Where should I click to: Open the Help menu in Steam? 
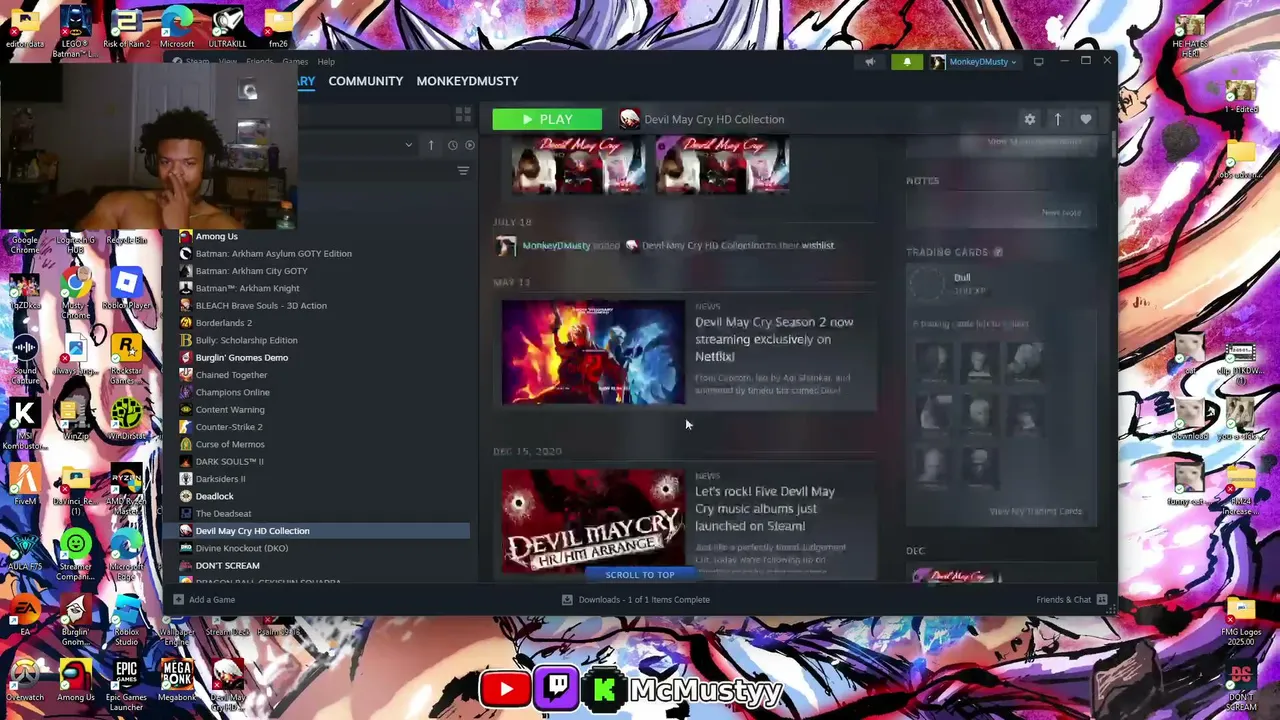click(326, 62)
